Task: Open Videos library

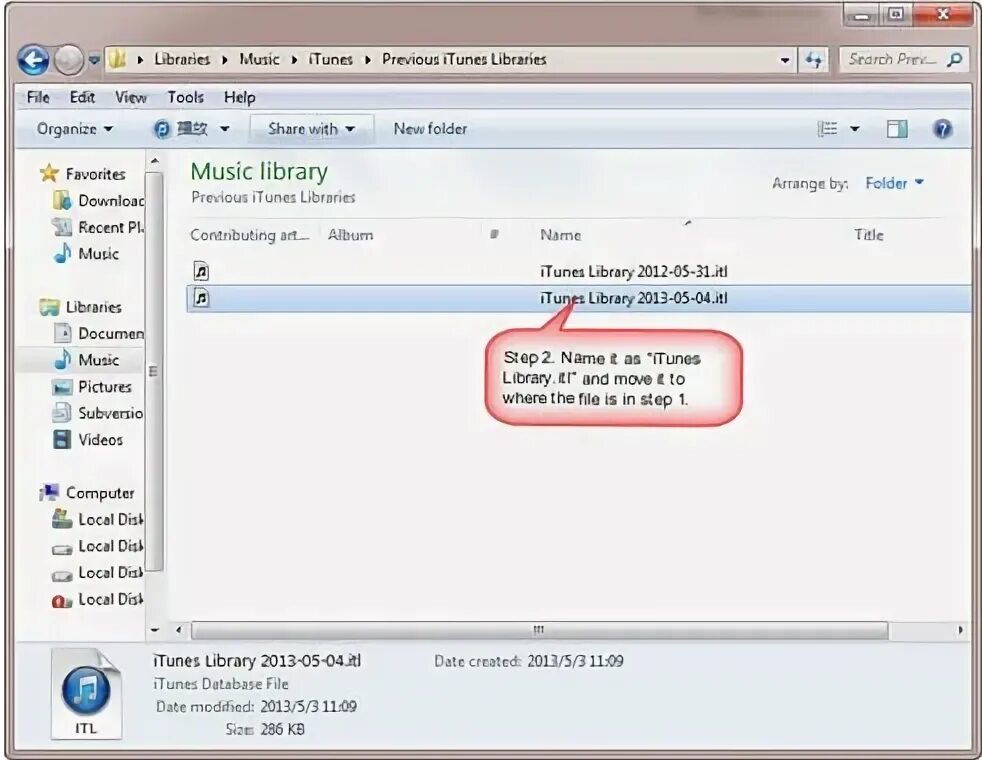Action: click(100, 440)
